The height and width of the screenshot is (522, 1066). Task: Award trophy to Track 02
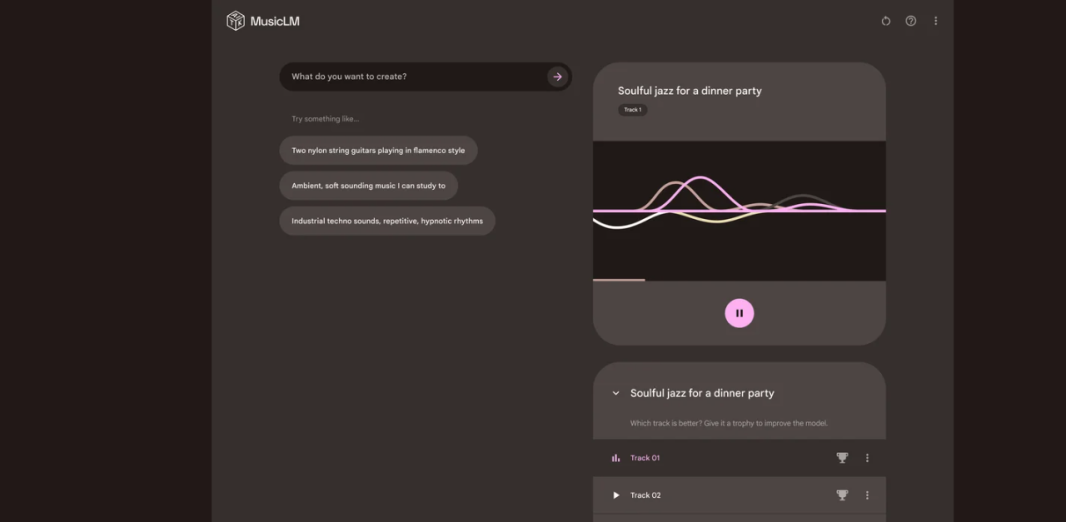pyautogui.click(x=842, y=495)
